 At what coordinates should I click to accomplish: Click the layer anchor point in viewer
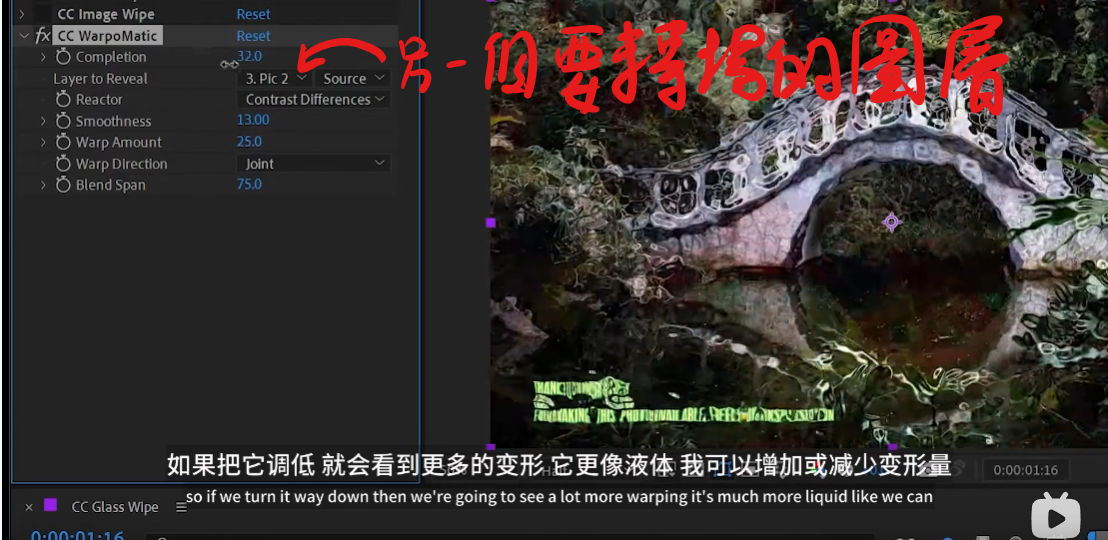pos(891,222)
